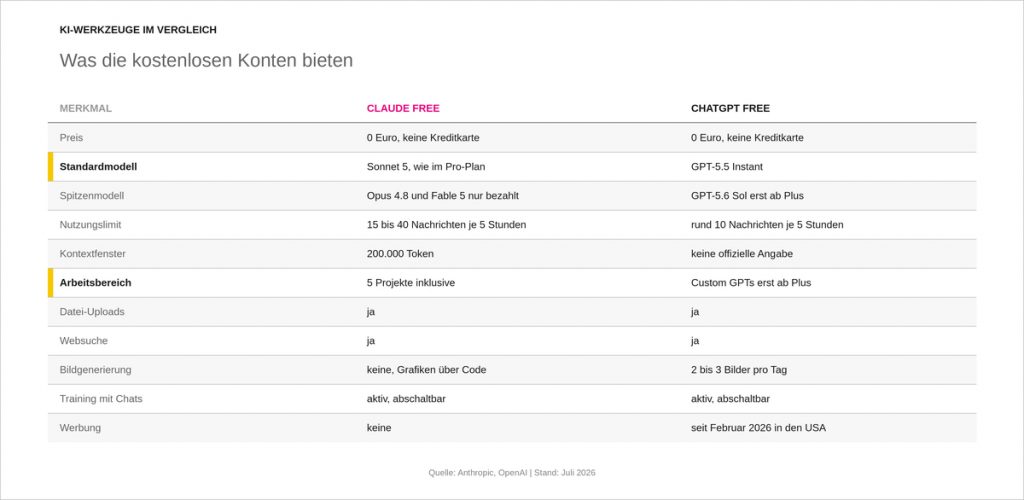Image resolution: width=1024 pixels, height=500 pixels.
Task: Click the MERKMAL column header
Action: pyautogui.click(x=86, y=108)
